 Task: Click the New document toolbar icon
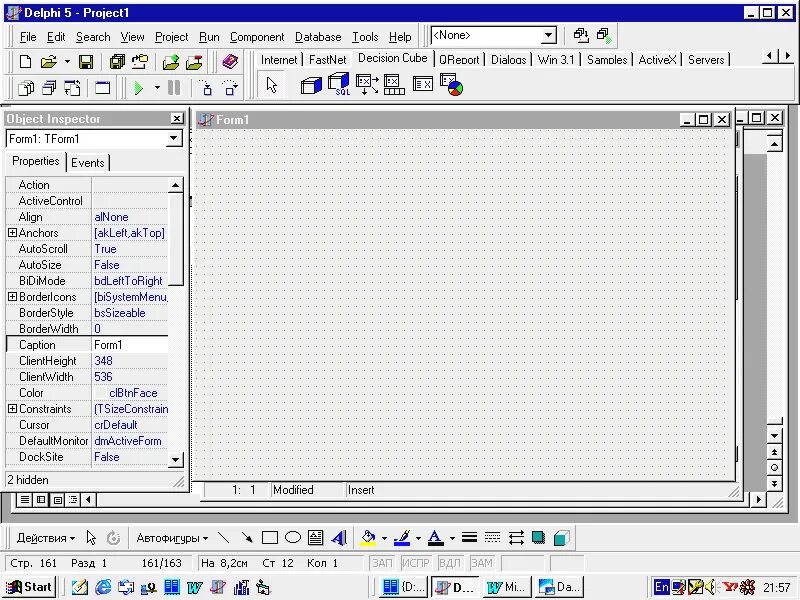[x=25, y=62]
